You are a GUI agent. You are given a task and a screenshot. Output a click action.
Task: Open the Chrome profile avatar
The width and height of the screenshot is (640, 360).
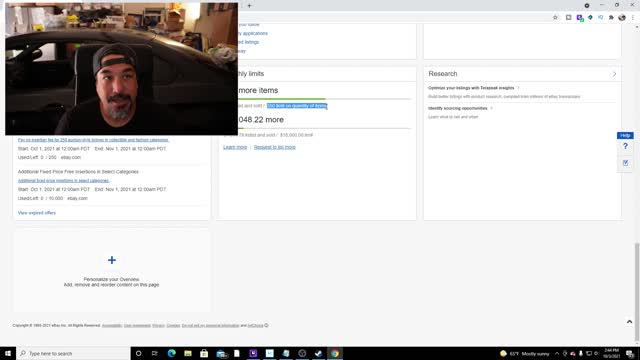click(x=622, y=18)
